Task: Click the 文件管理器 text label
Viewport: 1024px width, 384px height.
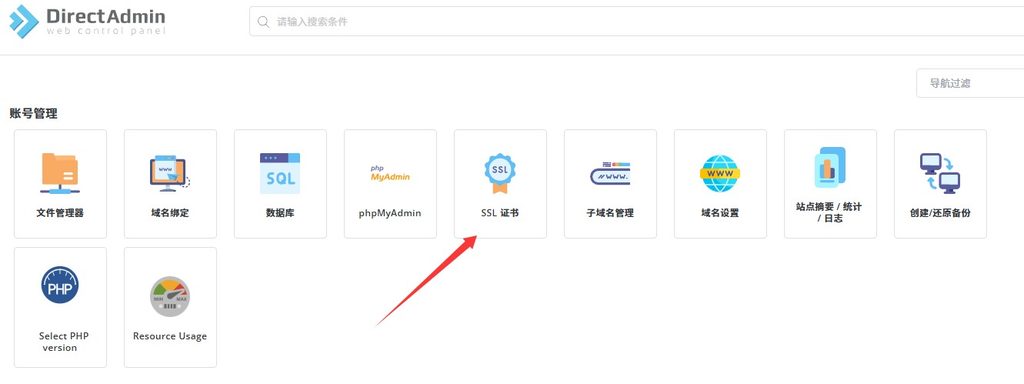Action: 60,213
